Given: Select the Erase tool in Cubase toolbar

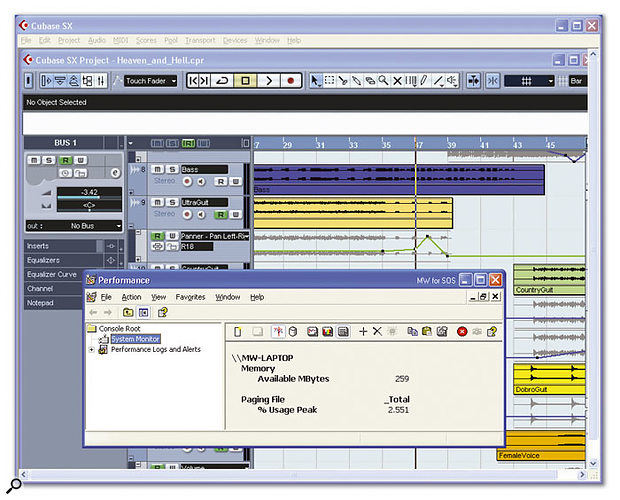Looking at the screenshot, I should pos(370,81).
